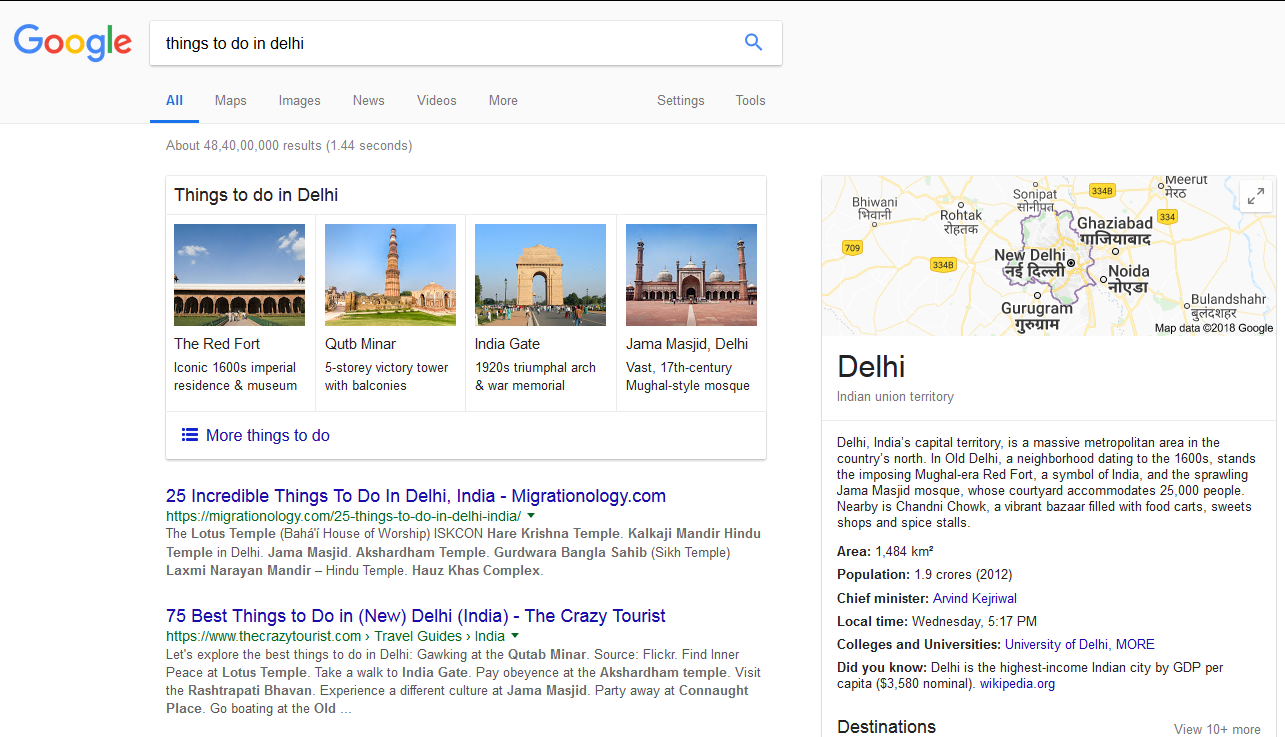
Task: Open Arvind Kejriwal chief minister link
Action: click(975, 598)
